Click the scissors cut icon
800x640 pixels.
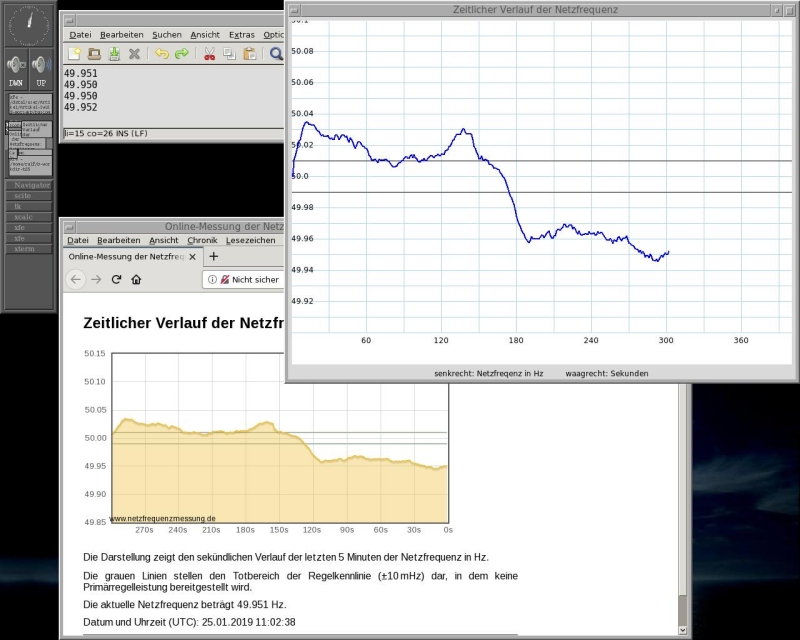pos(210,54)
